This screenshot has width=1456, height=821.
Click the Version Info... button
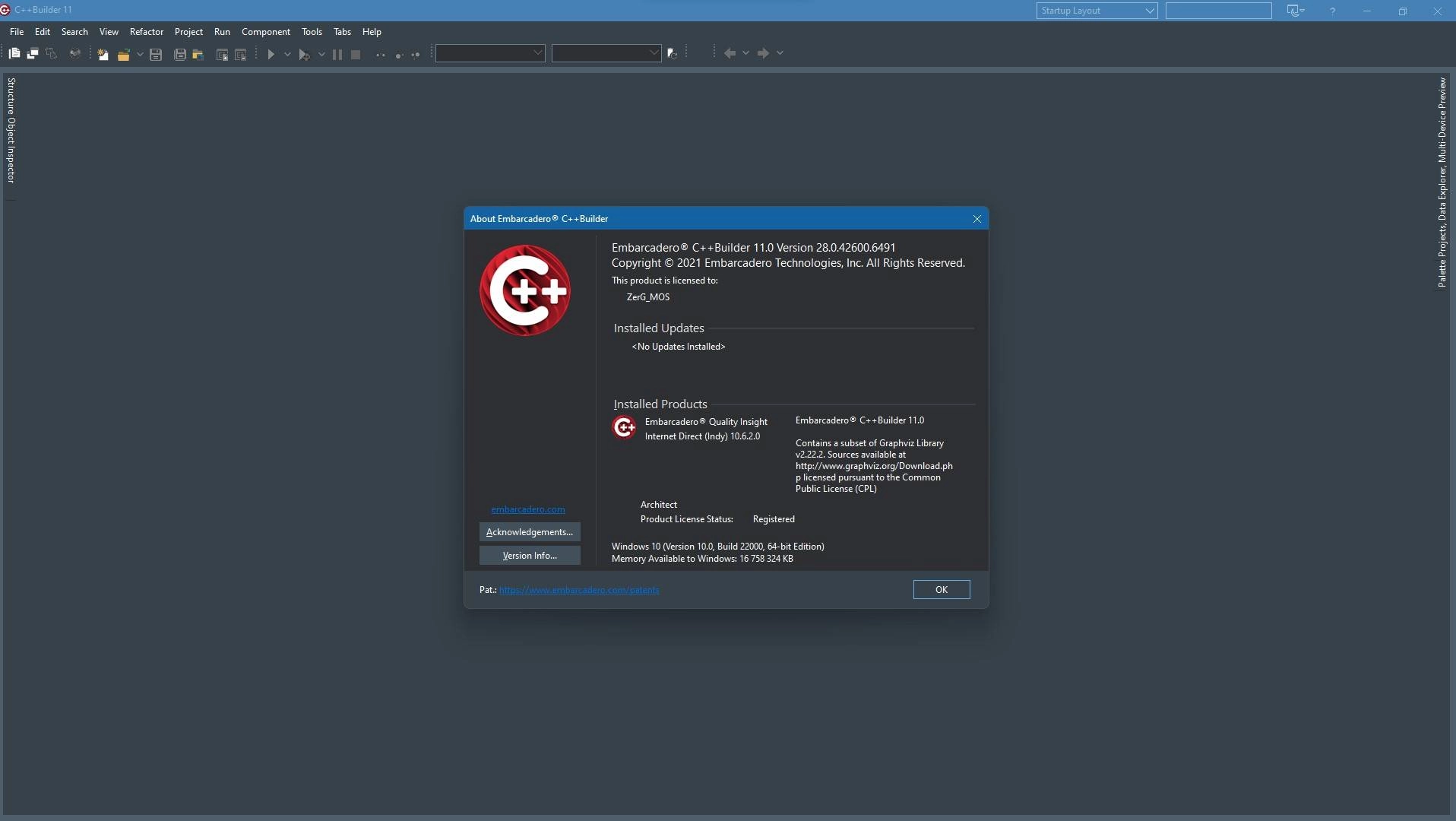point(530,556)
